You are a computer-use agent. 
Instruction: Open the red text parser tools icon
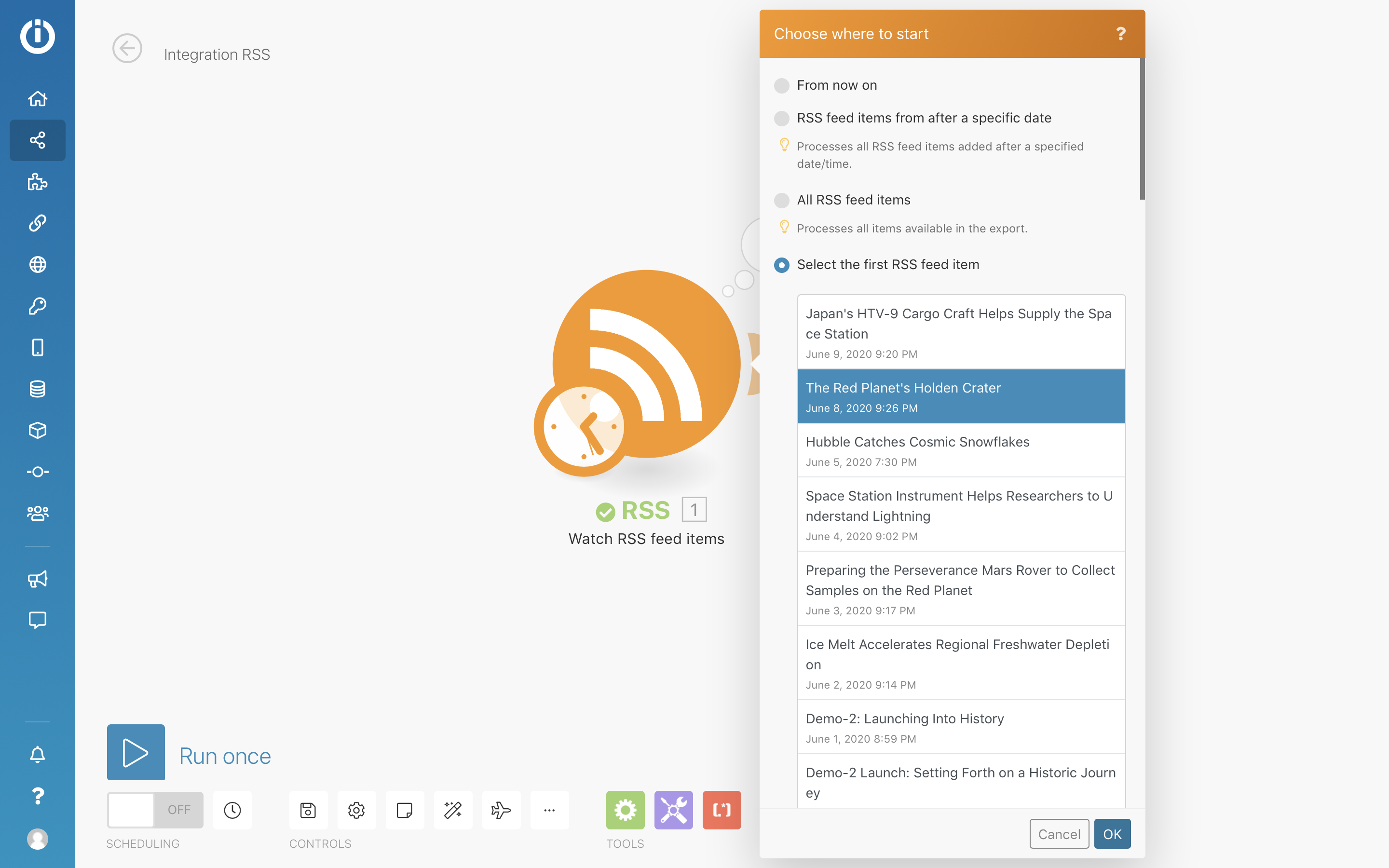722,810
